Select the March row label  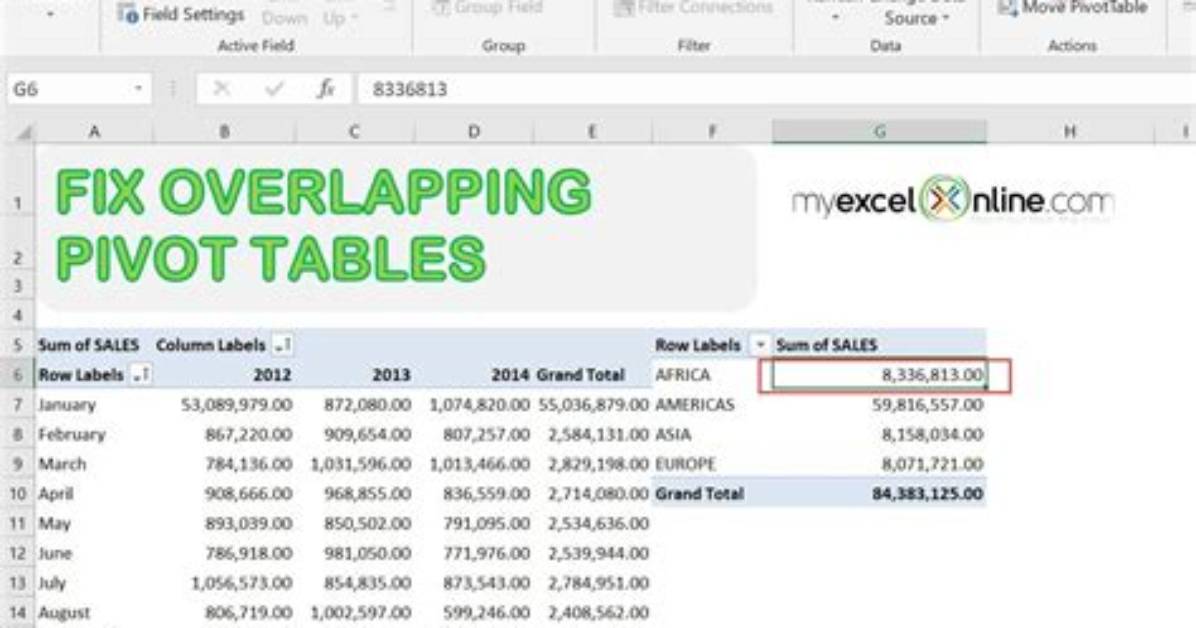[x=62, y=464]
